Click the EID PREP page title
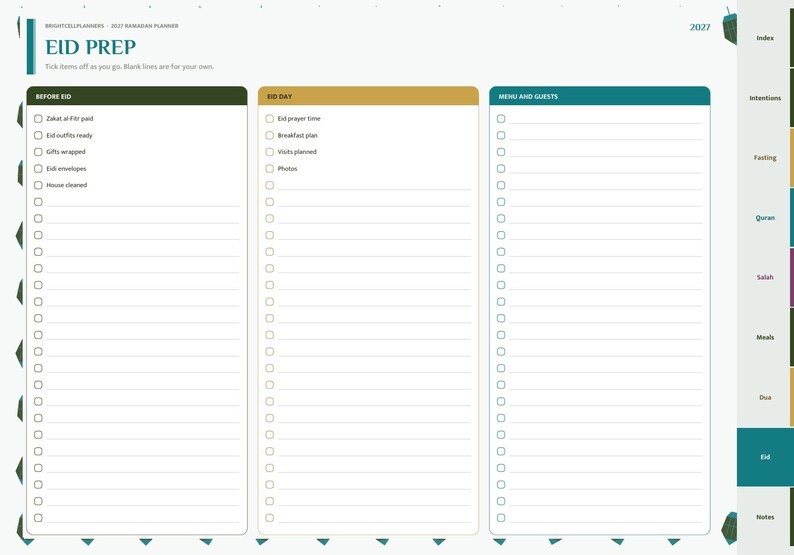 pyautogui.click(x=91, y=47)
